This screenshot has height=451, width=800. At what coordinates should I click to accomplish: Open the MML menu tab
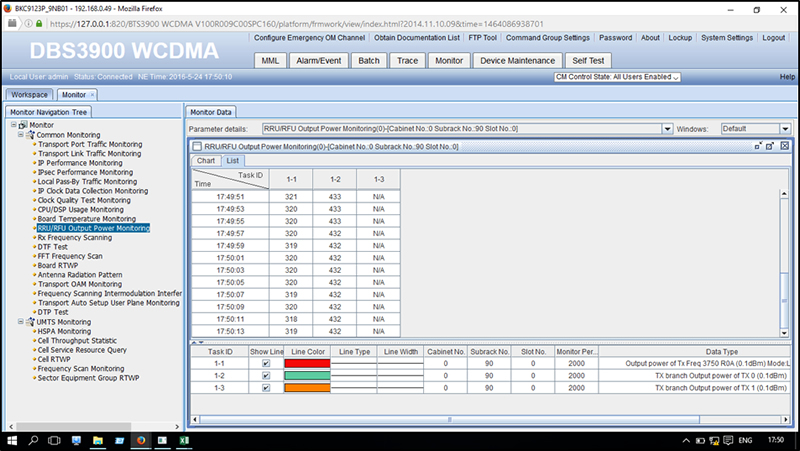point(270,61)
